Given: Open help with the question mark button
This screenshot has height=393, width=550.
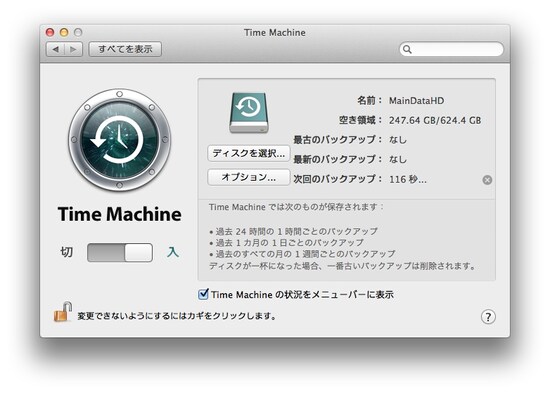Looking at the screenshot, I should (488, 317).
